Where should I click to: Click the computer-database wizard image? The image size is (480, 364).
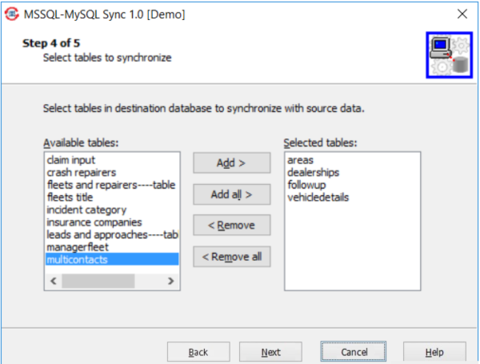tap(449, 55)
